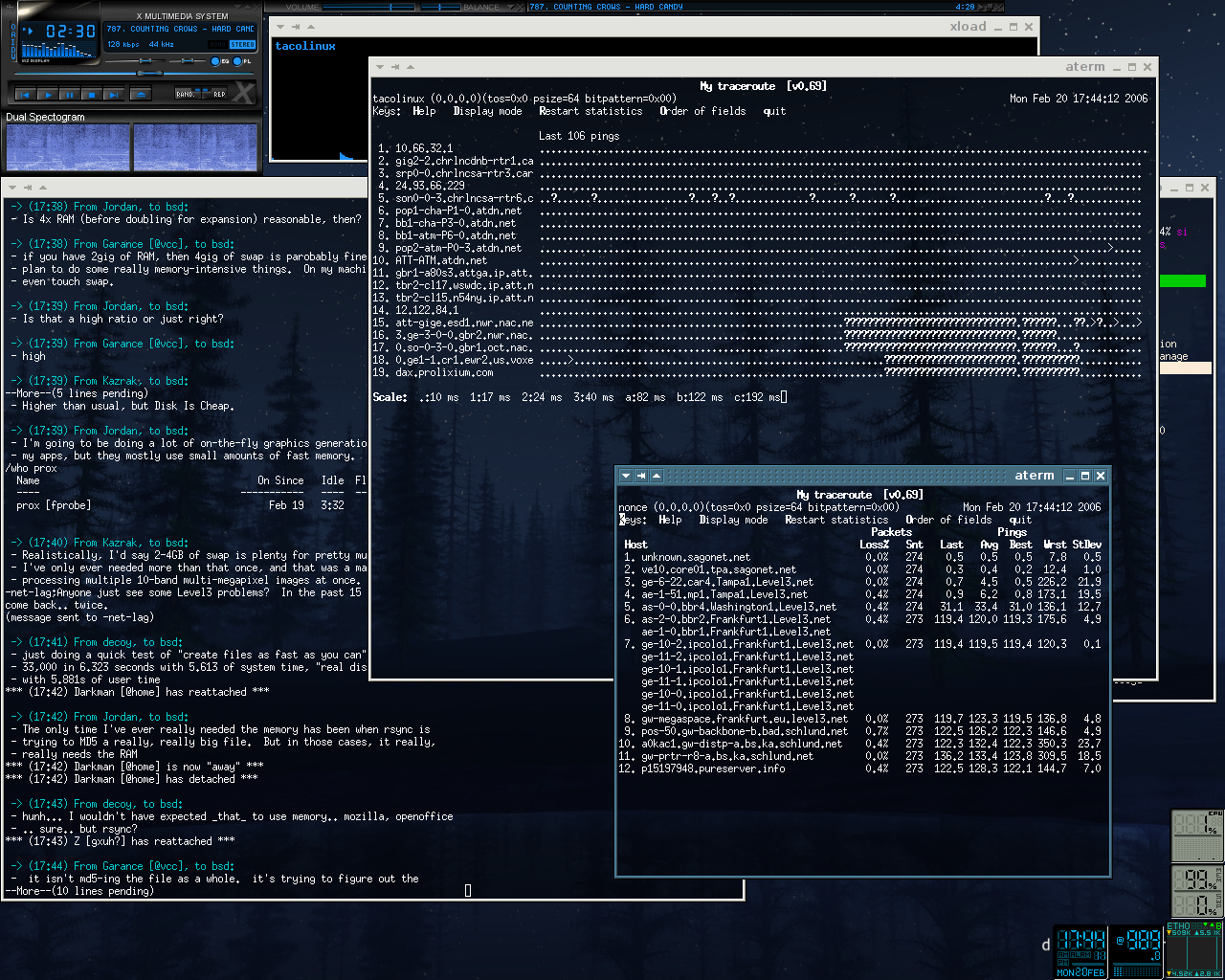The image size is (1225, 980).
Task: Stop playback in the XMMS player
Action: [x=92, y=94]
